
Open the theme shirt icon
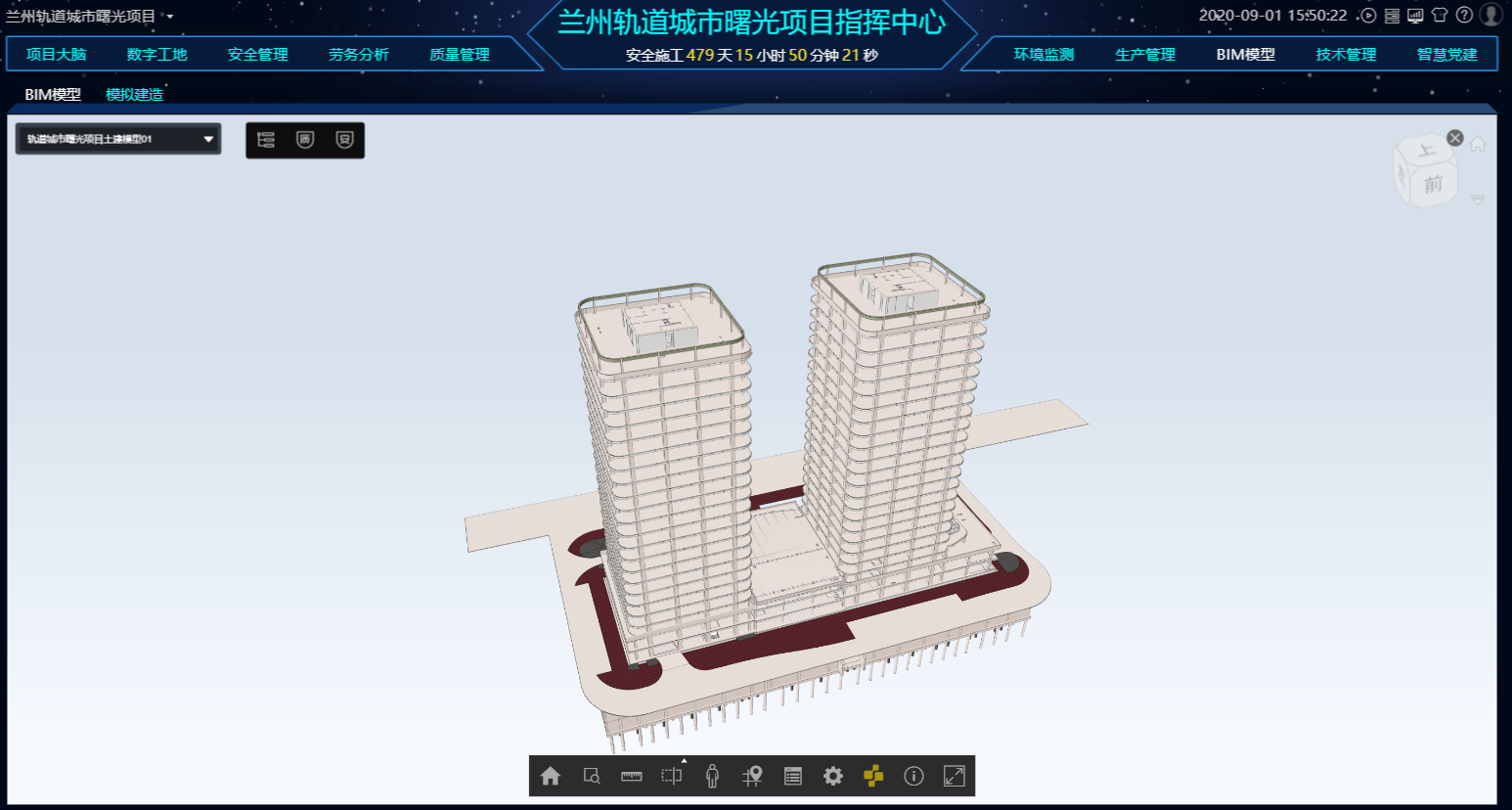(x=1440, y=16)
